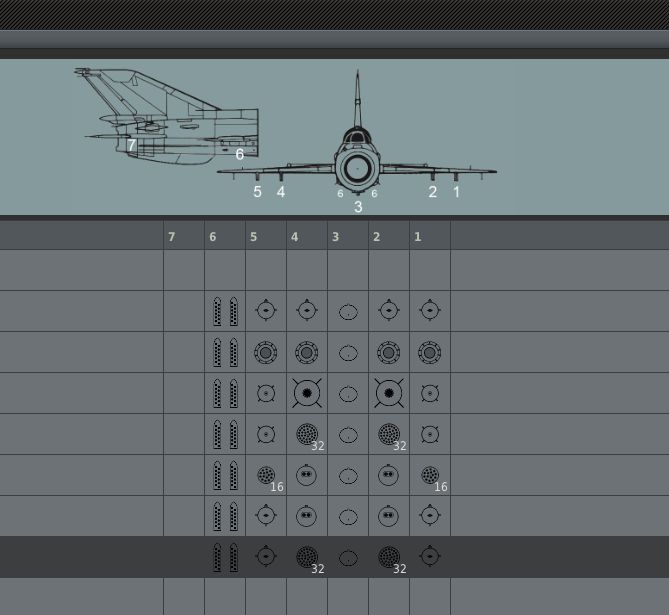The width and height of the screenshot is (669, 615).
Task: Click the pylon 7 column header
Action: click(184, 237)
